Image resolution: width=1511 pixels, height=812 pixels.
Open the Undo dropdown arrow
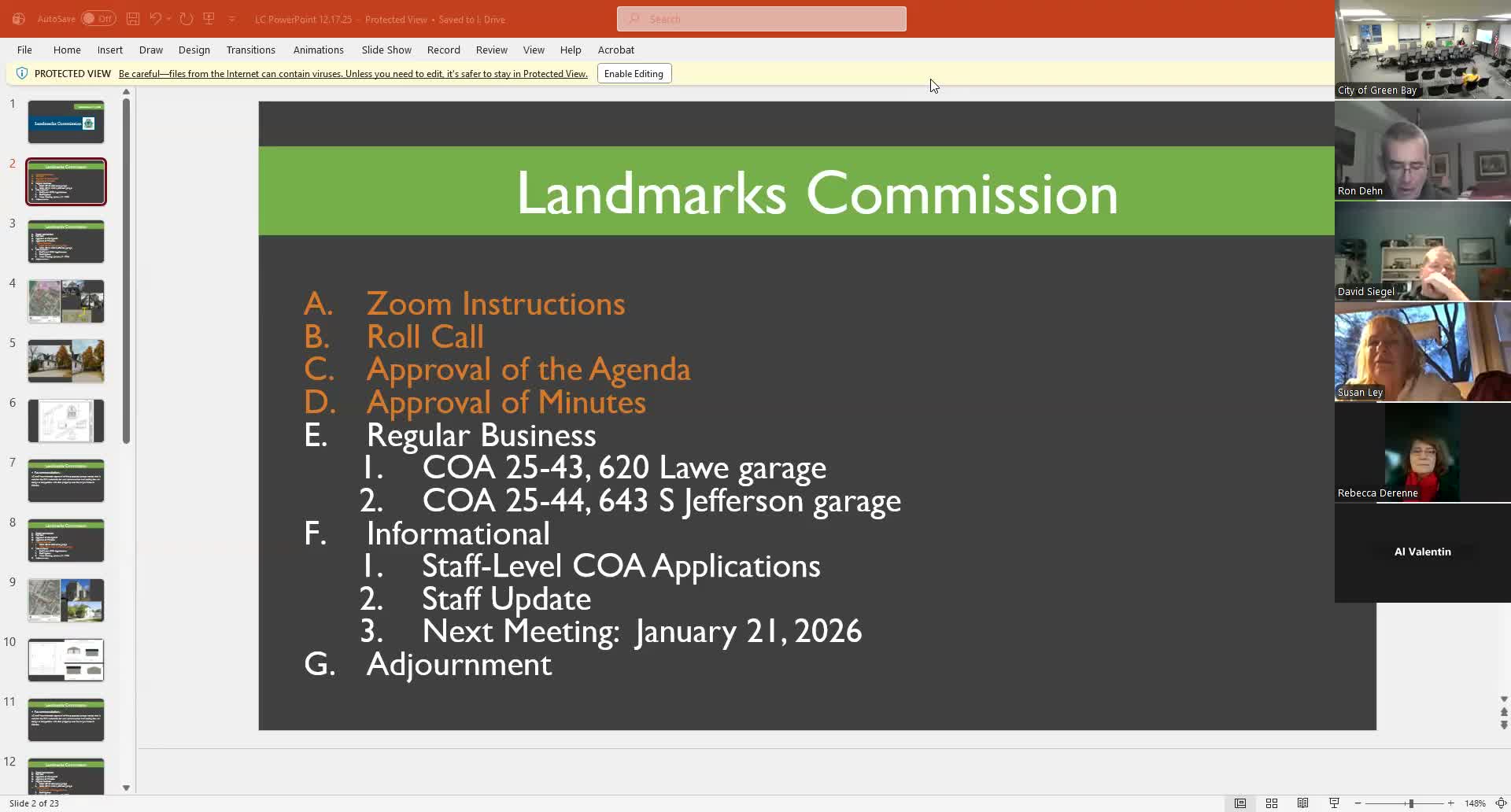[x=168, y=19]
